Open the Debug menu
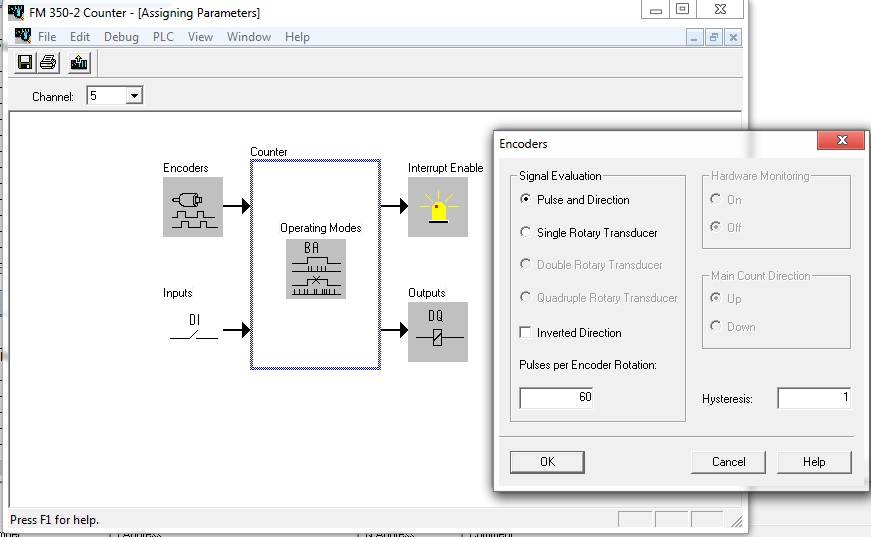This screenshot has width=871, height=537. pos(121,37)
